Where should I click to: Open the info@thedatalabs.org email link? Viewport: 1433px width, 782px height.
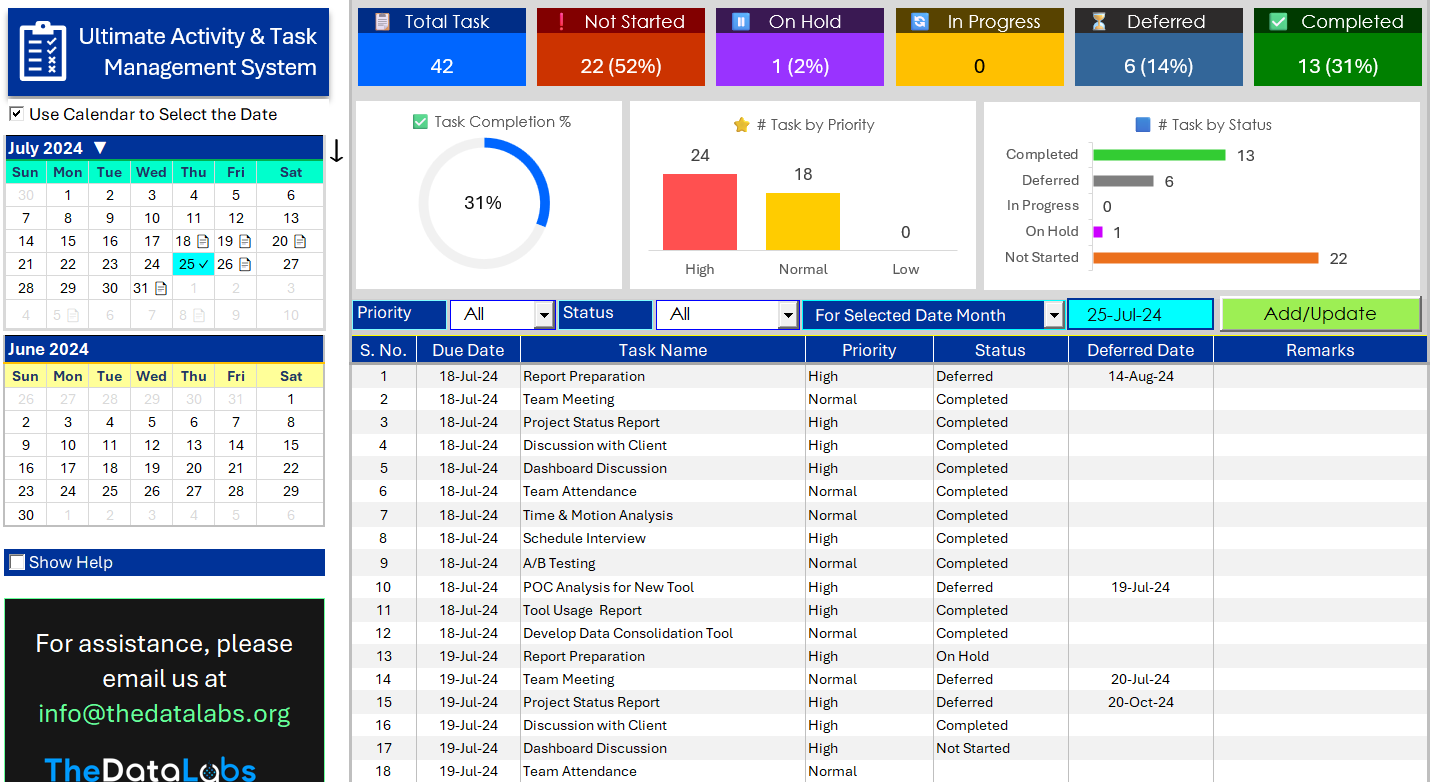point(163,714)
